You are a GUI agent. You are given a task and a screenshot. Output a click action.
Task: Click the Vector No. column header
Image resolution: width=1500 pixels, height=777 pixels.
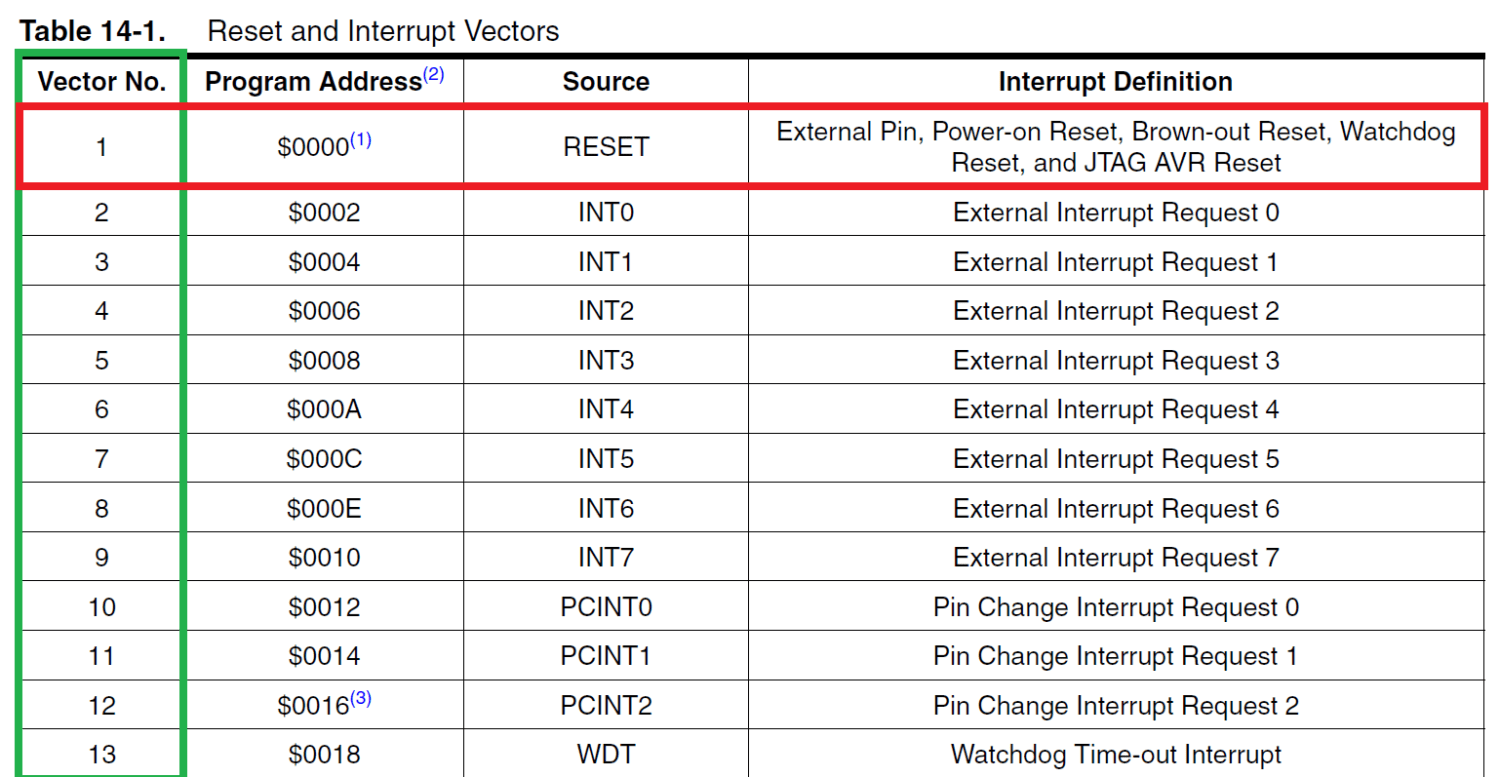pyautogui.click(x=101, y=82)
